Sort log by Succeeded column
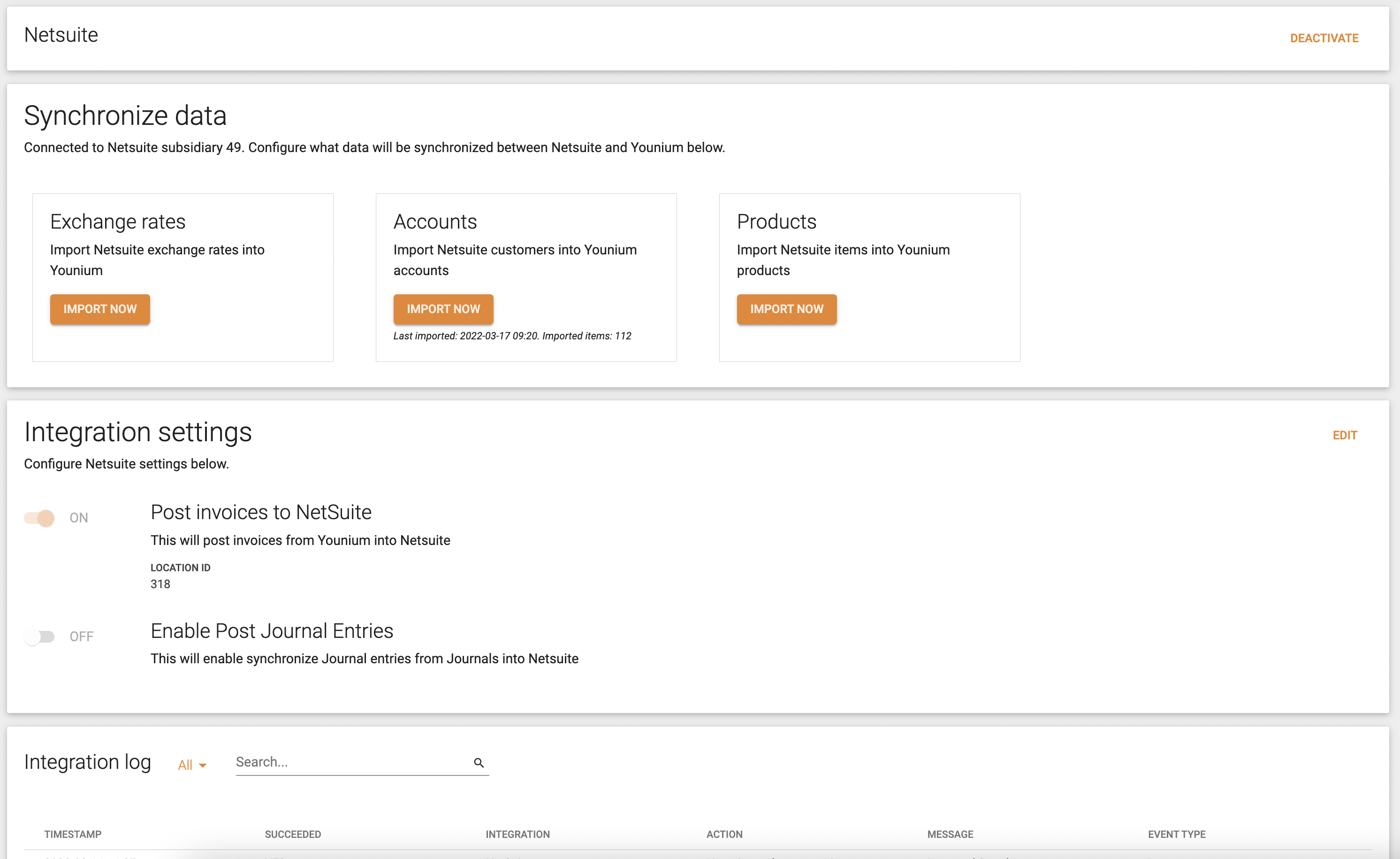 point(293,834)
